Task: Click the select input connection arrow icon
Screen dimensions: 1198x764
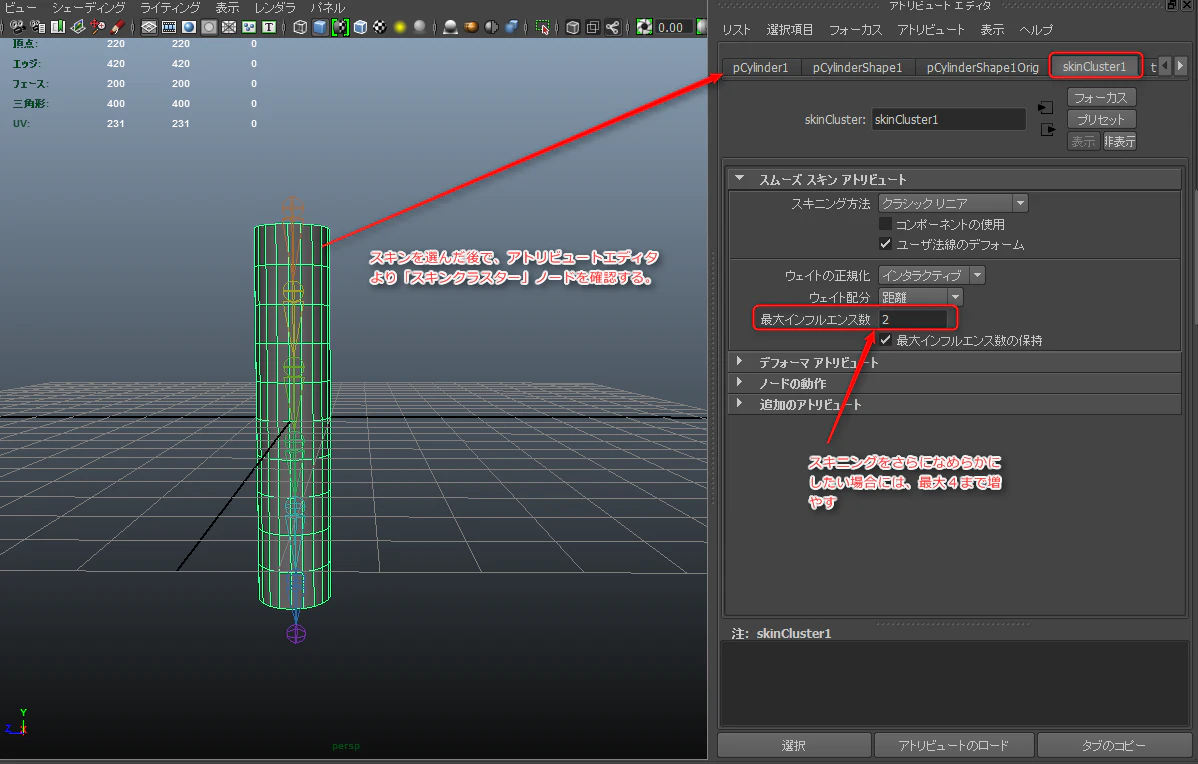Action: pyautogui.click(x=1046, y=108)
